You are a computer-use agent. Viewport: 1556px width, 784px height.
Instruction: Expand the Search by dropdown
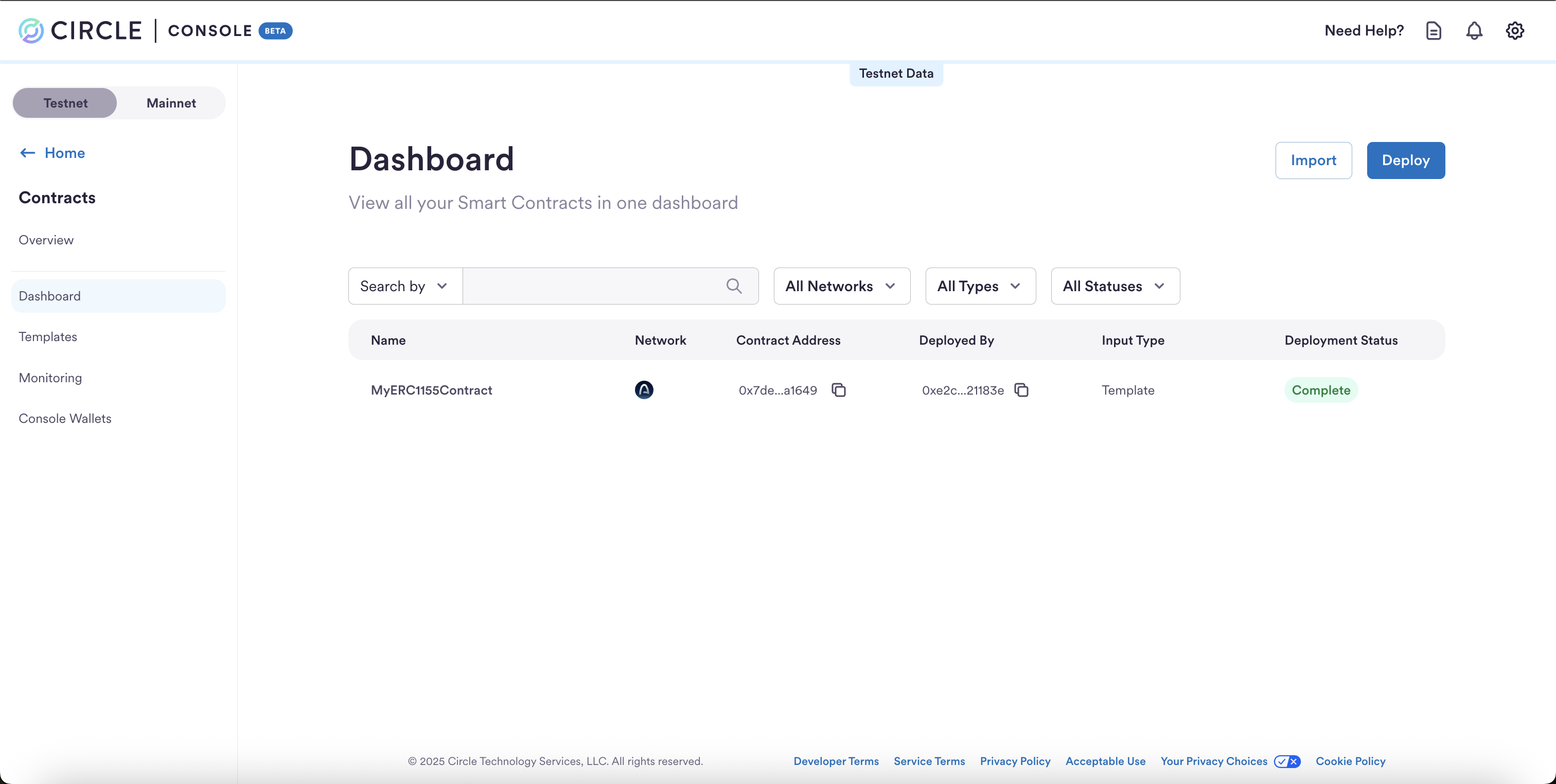(405, 286)
